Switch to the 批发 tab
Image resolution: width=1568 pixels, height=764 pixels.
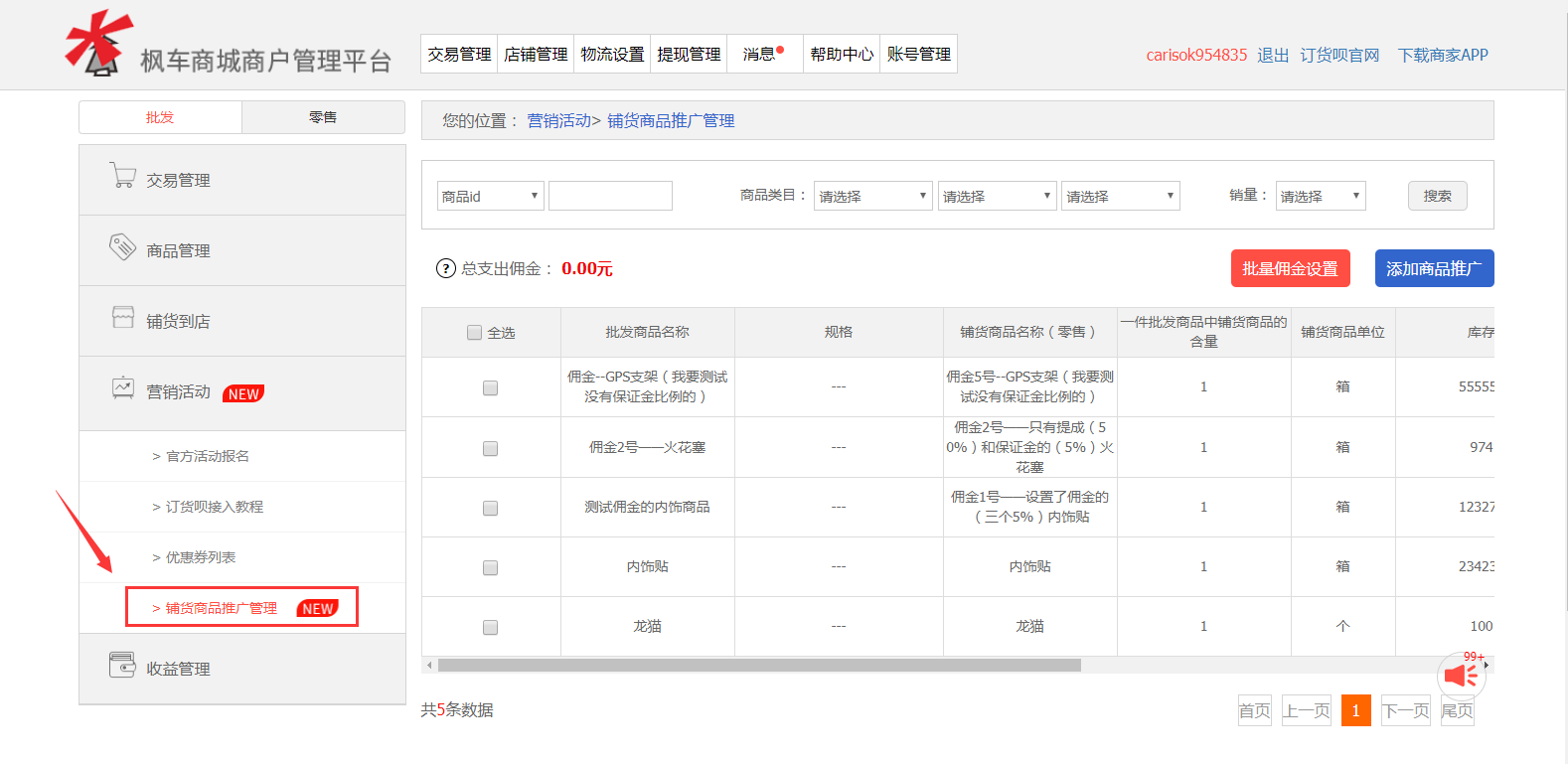pos(160,117)
